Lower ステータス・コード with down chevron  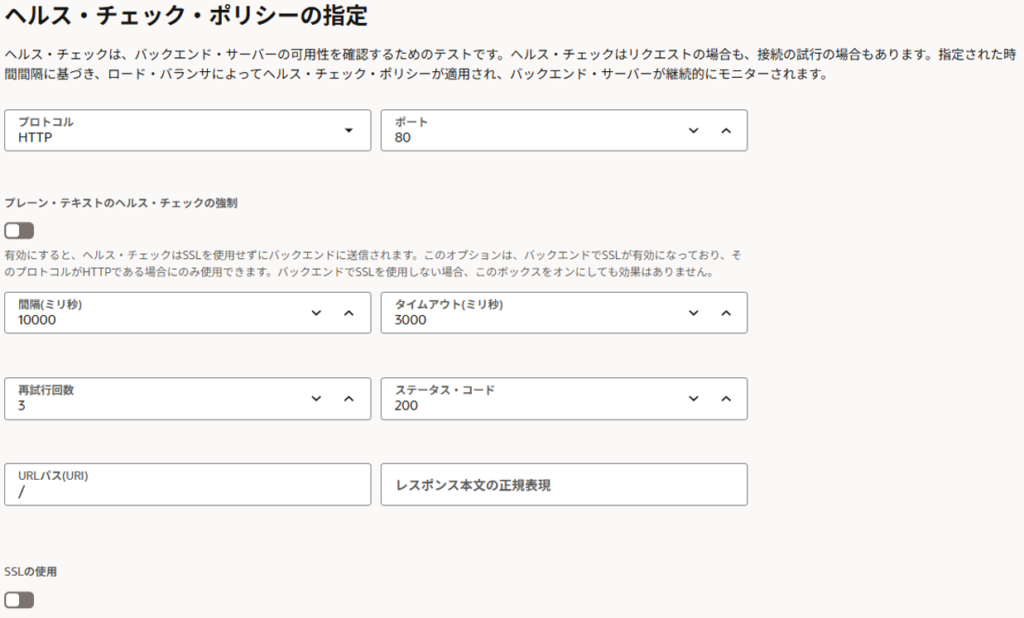[x=693, y=398]
